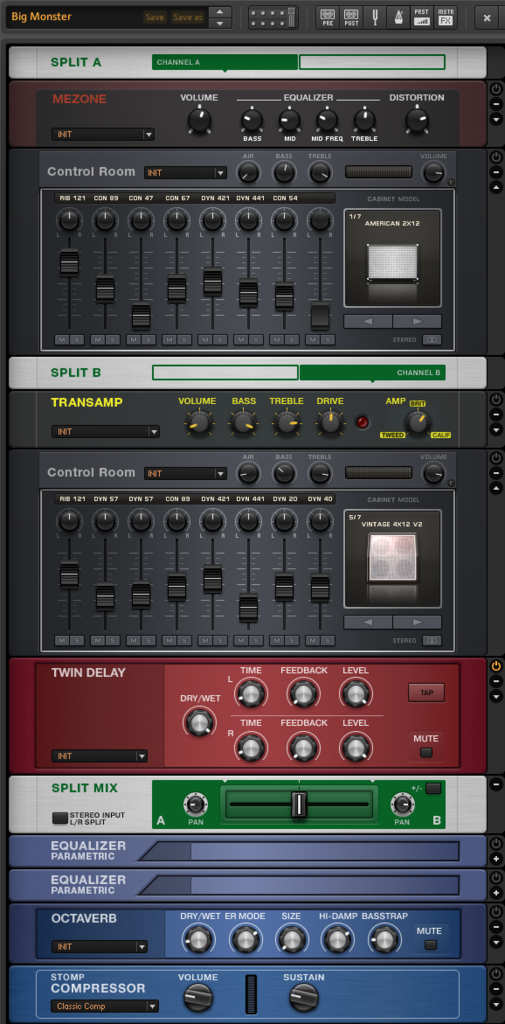Click the Transamp red LED button

coord(362,422)
